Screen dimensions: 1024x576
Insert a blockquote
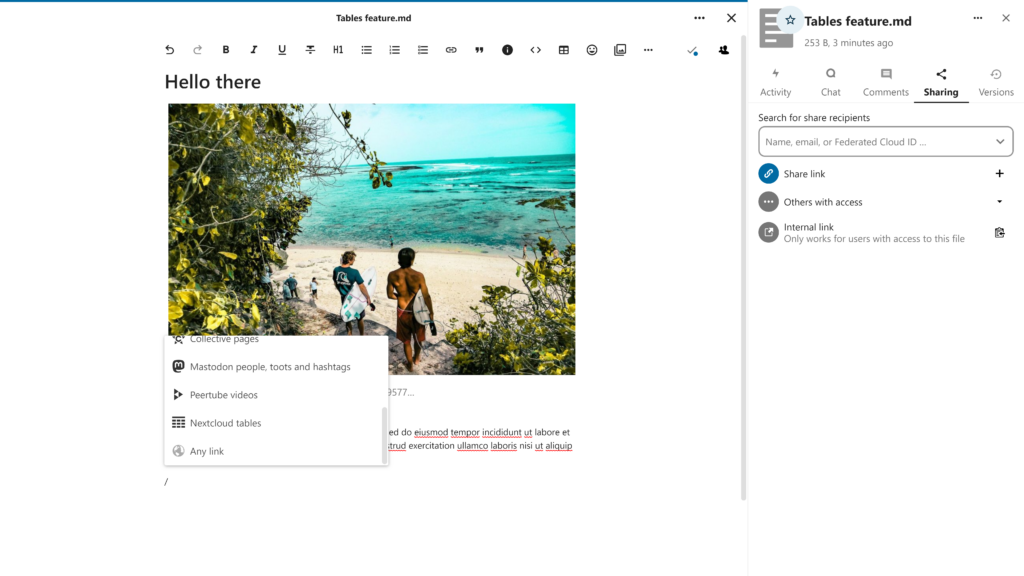point(479,49)
